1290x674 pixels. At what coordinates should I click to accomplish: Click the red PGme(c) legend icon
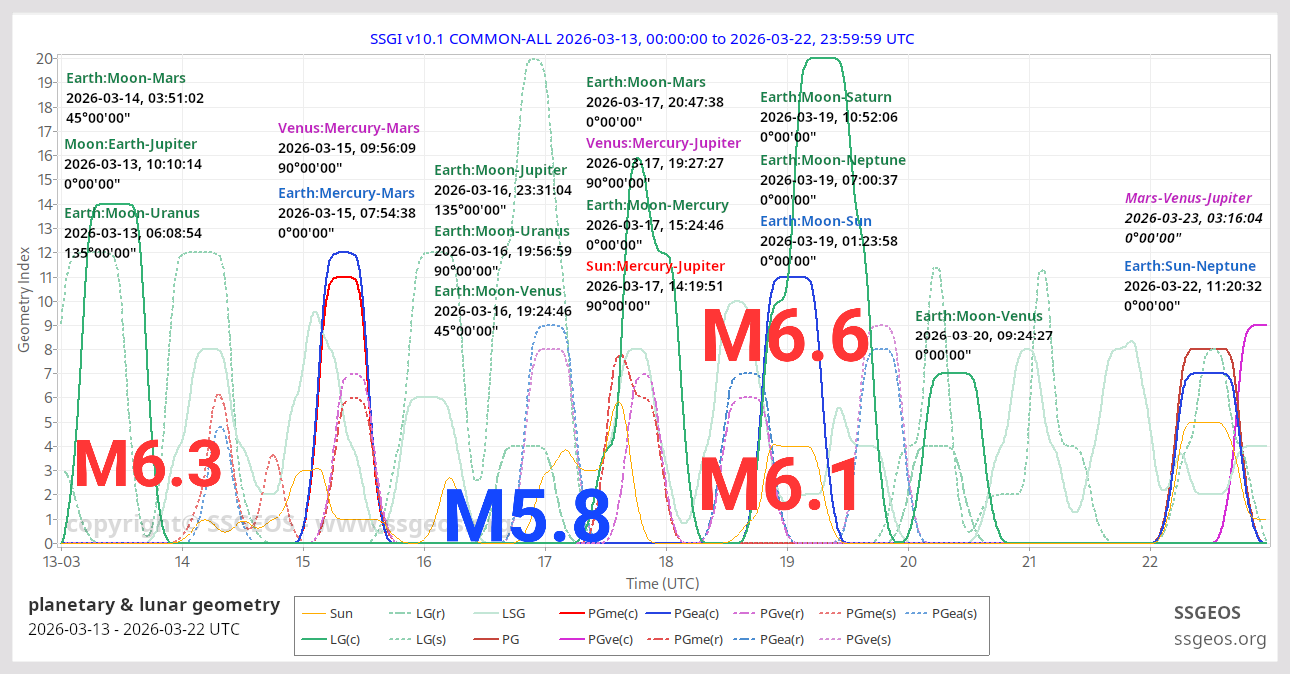click(x=571, y=613)
